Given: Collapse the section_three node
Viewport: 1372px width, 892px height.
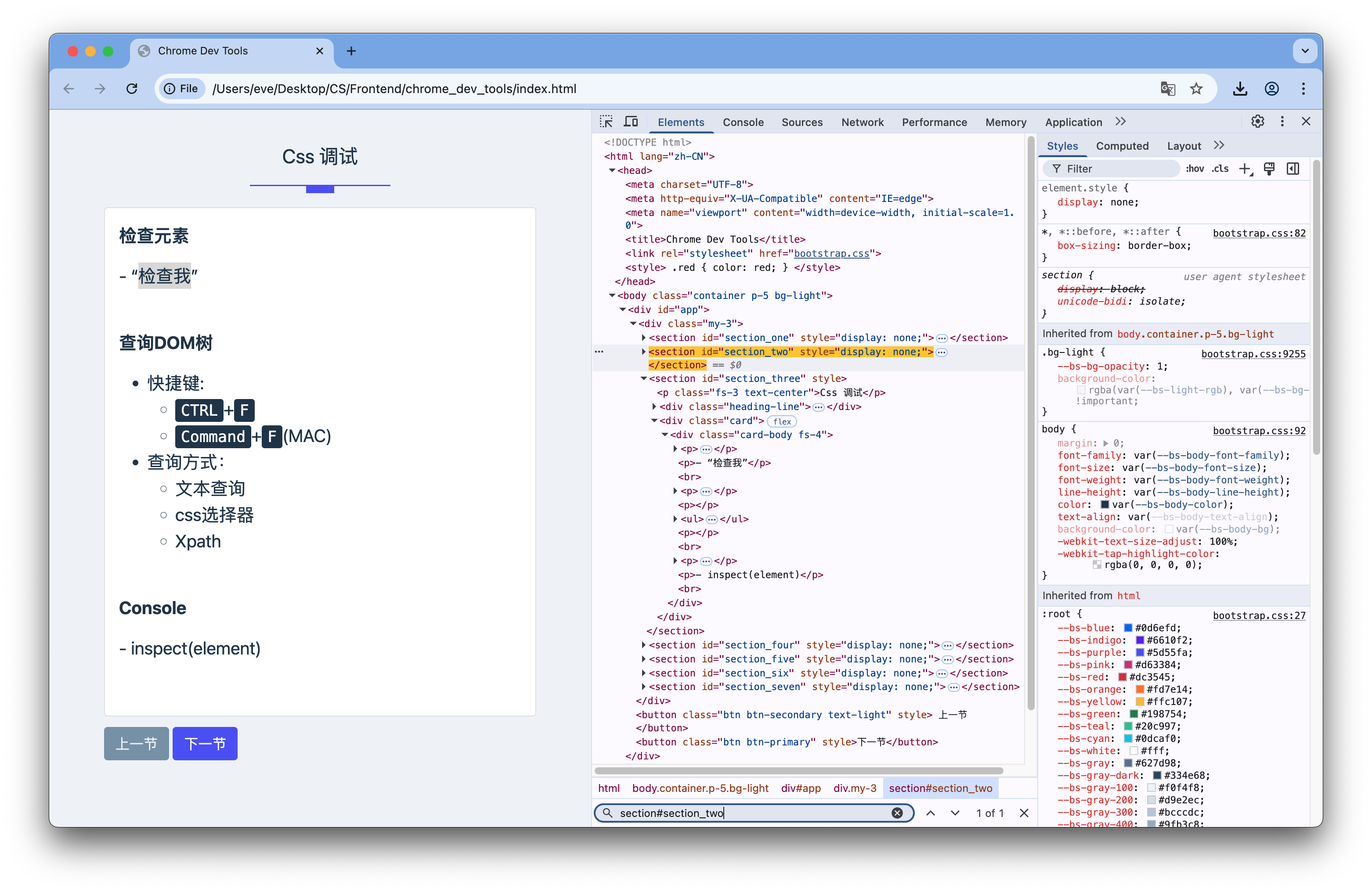Looking at the screenshot, I should pyautogui.click(x=643, y=378).
